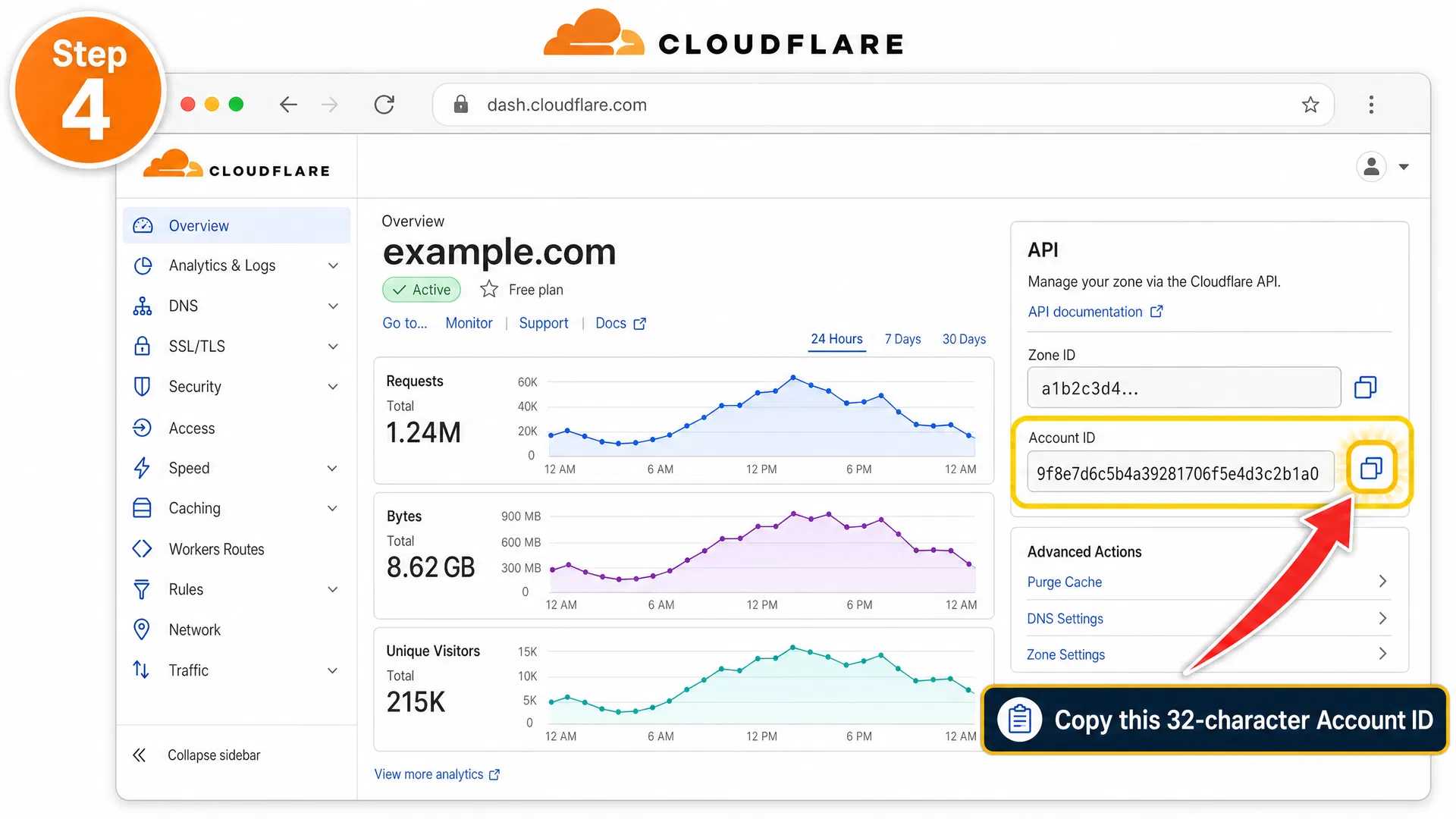Click the user profile avatar icon
The width and height of the screenshot is (1456, 819).
click(x=1371, y=167)
